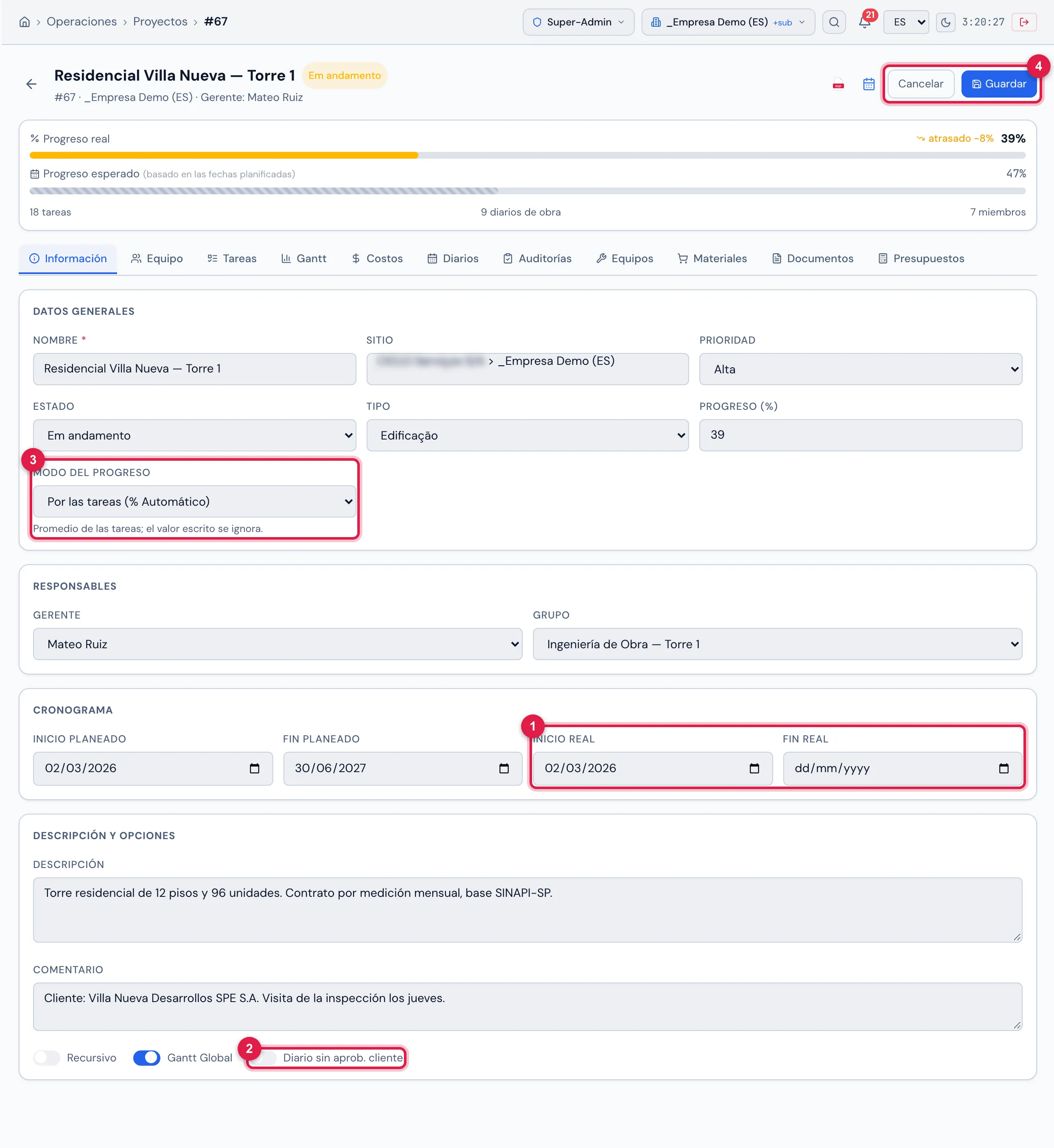Toggle Diario sin aprob. cliente switch
This screenshot has height=1148, width=1054.
tap(263, 1058)
